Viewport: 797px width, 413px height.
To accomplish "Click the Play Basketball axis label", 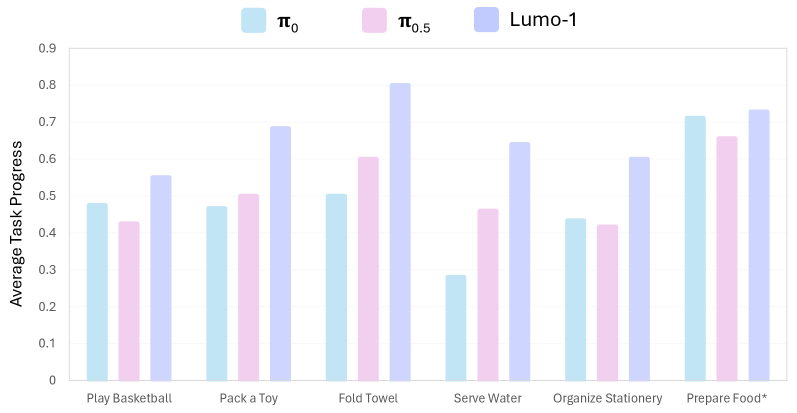I will [129, 398].
